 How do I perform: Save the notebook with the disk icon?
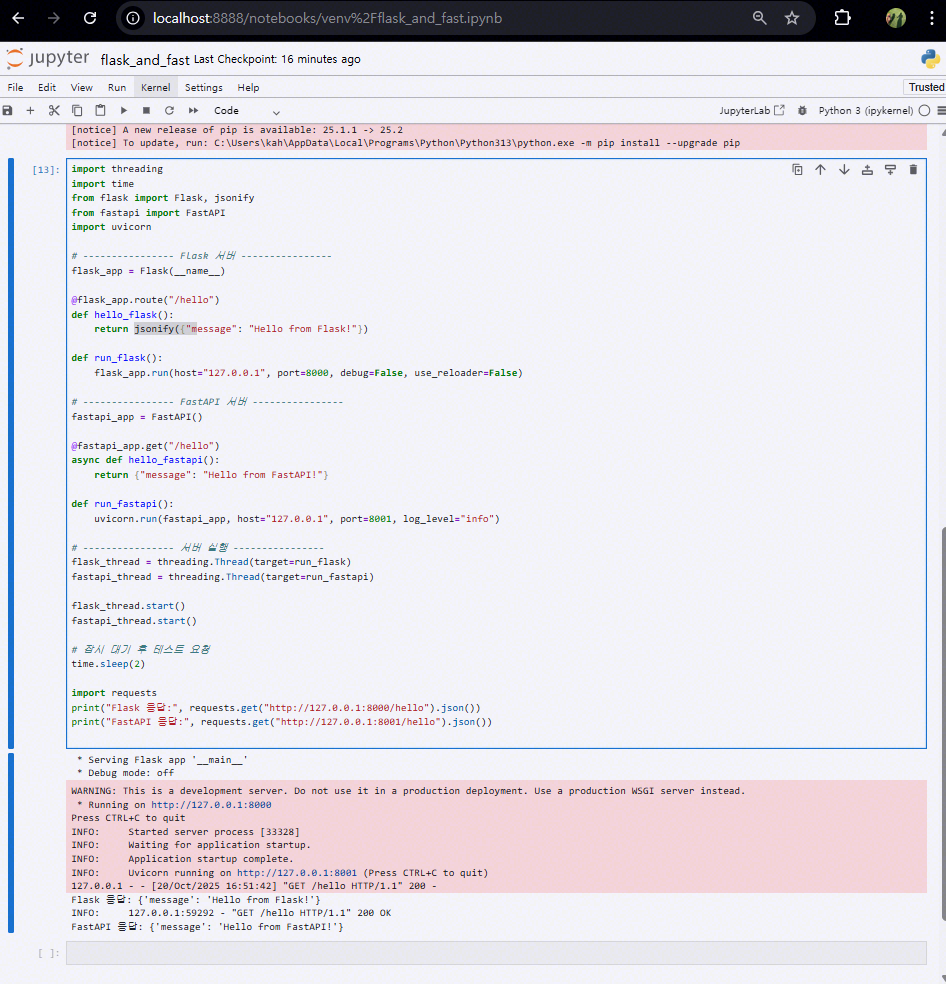(8, 110)
